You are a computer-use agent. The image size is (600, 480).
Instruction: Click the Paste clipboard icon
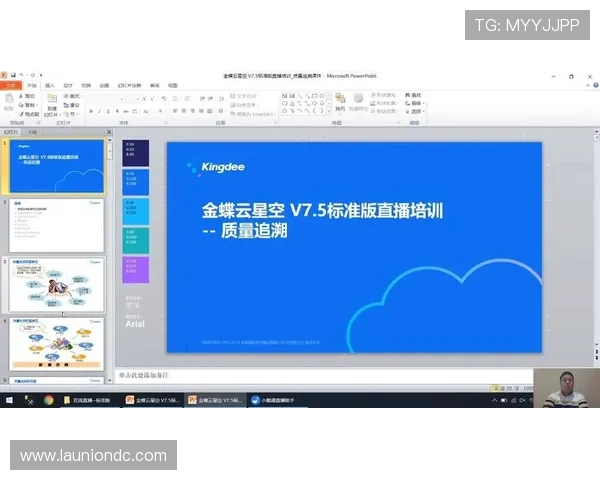click(9, 100)
